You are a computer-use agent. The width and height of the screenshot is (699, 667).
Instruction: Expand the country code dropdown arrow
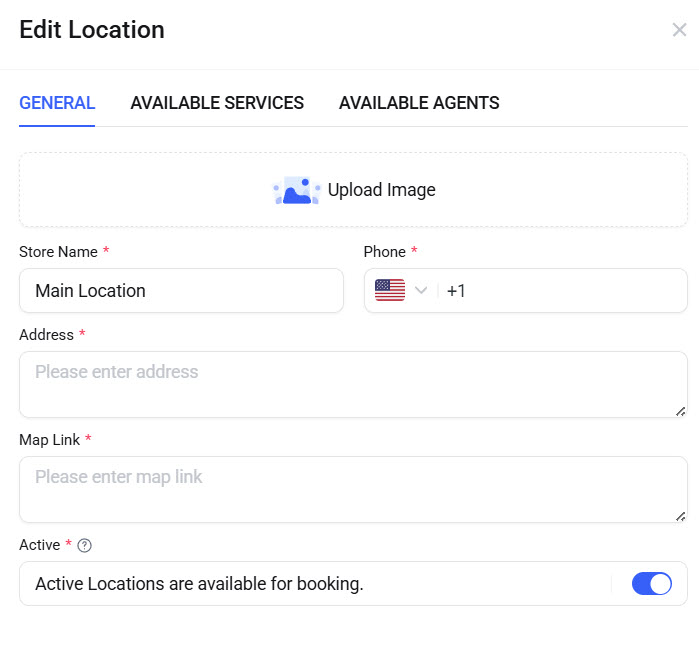pos(421,291)
